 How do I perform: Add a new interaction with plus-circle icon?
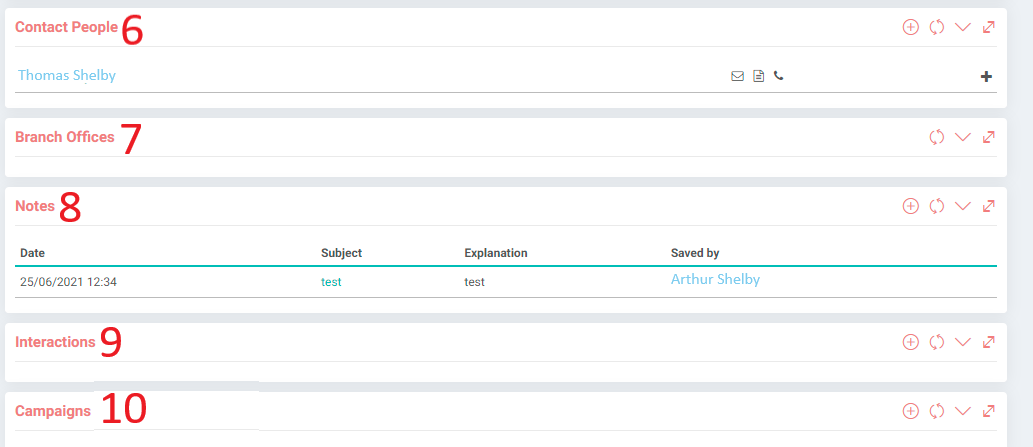910,342
